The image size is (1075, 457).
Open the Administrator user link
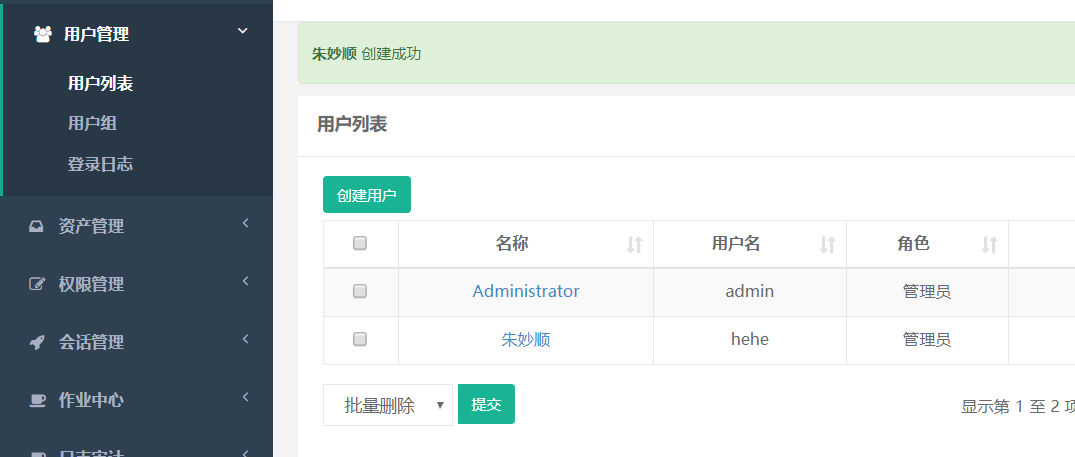coord(525,291)
